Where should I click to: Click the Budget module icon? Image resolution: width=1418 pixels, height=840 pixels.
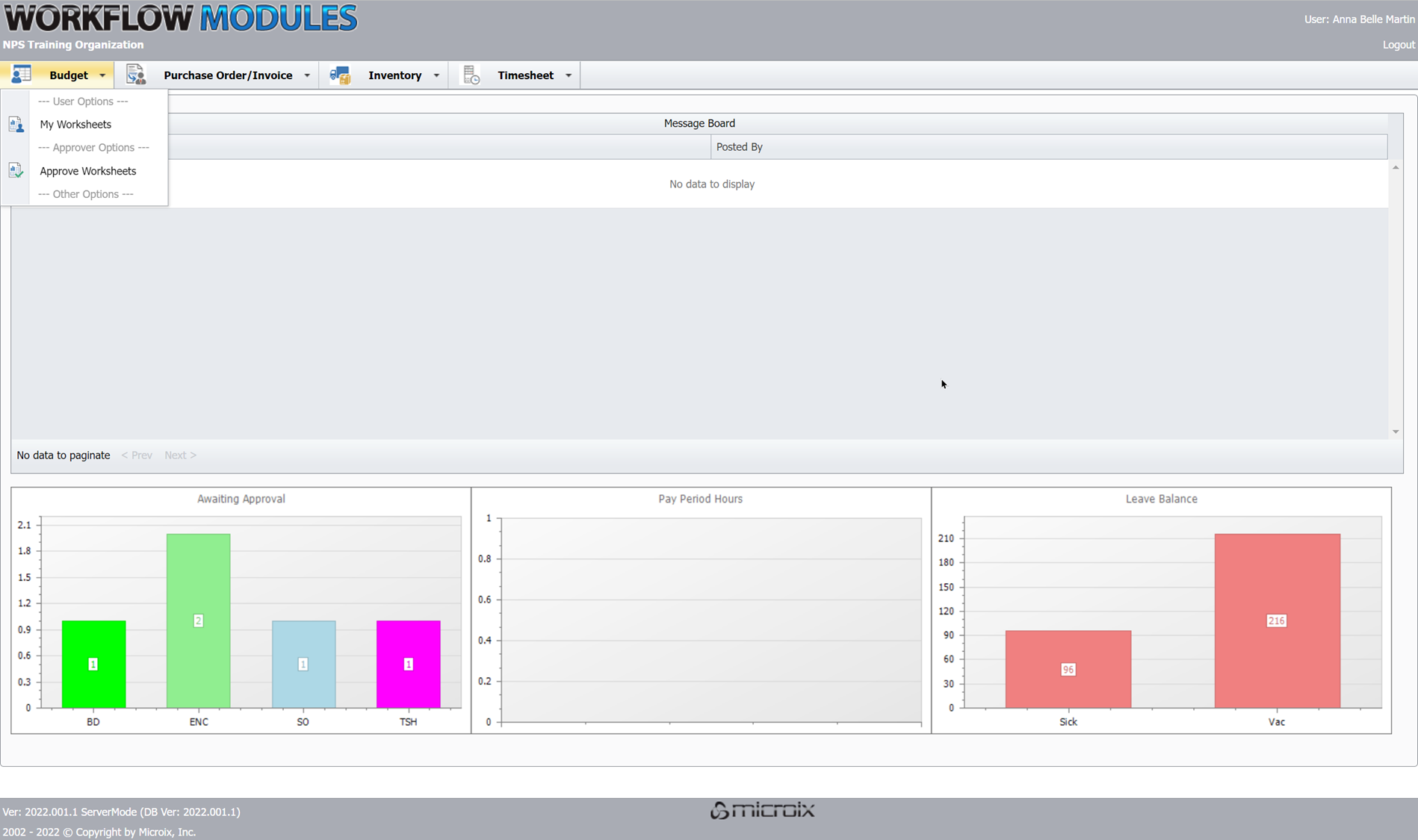(21, 75)
